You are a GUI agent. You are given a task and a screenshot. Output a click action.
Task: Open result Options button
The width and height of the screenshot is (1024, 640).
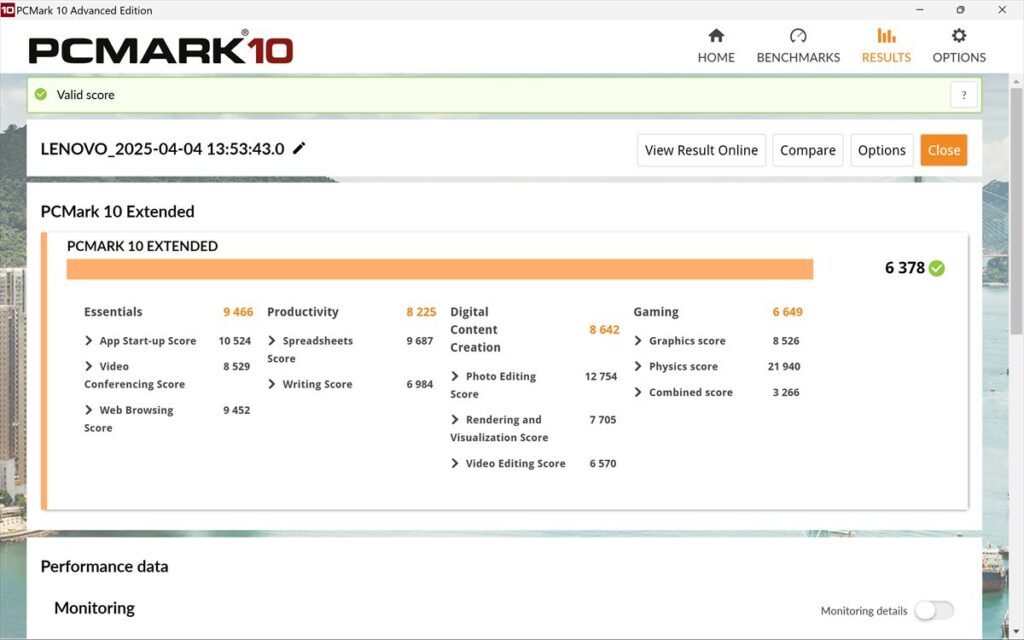[882, 150]
